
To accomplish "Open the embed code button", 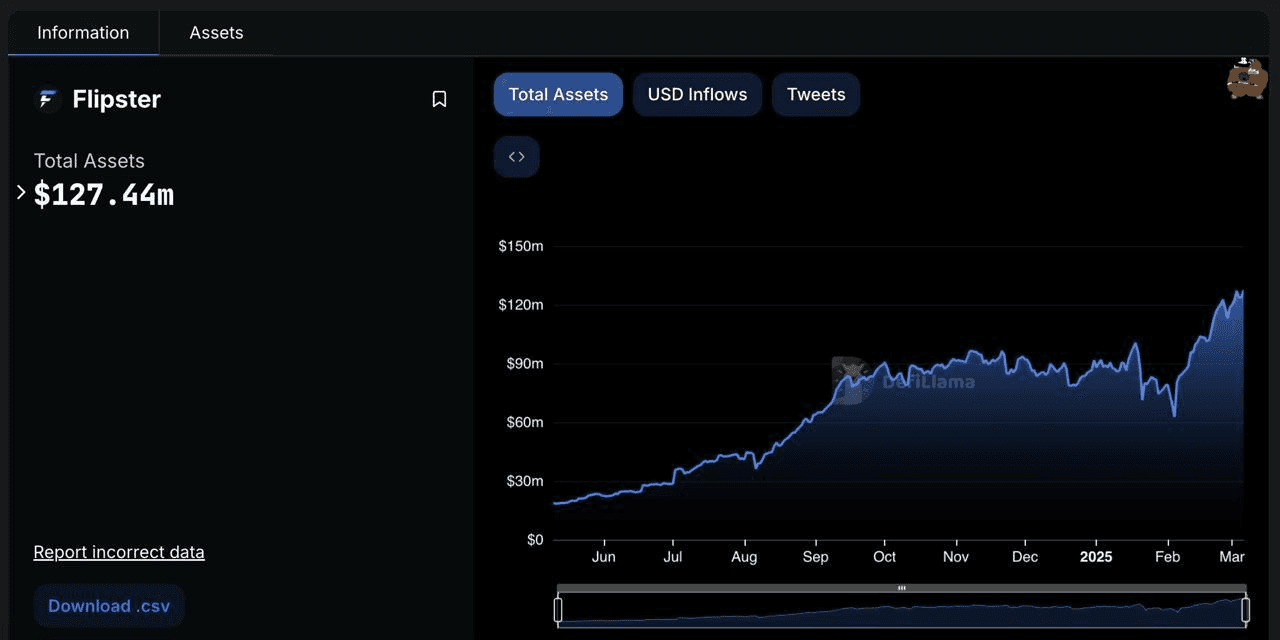I will tap(517, 157).
